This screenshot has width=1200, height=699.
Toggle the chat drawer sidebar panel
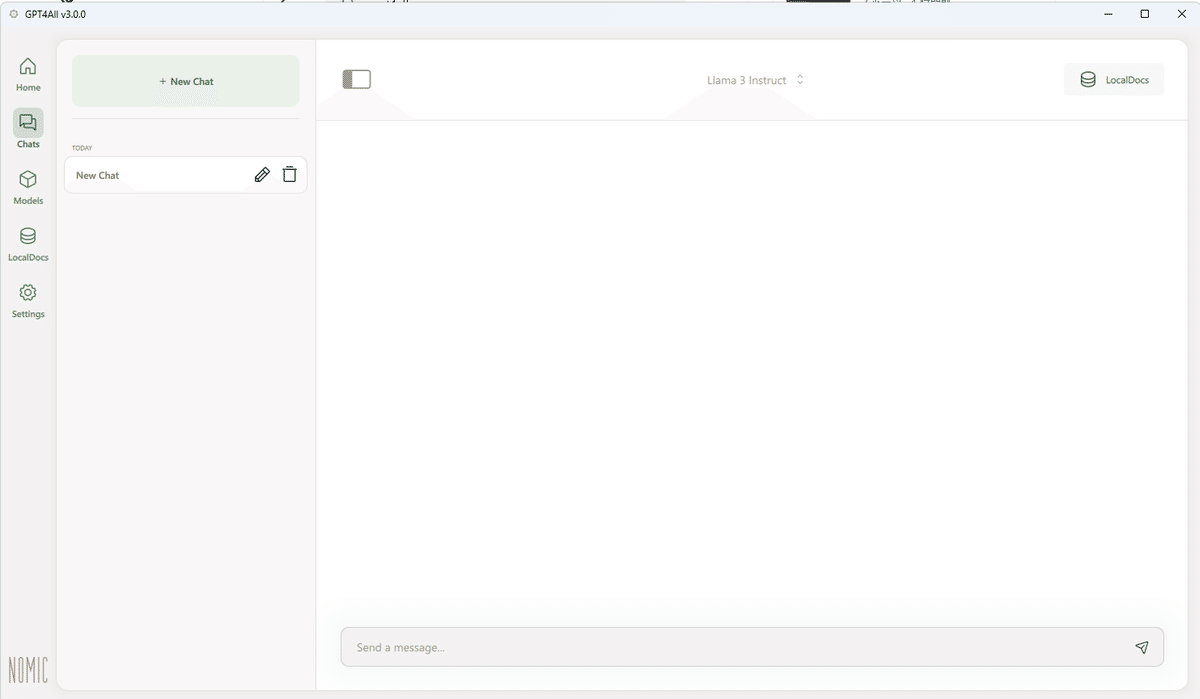356,79
